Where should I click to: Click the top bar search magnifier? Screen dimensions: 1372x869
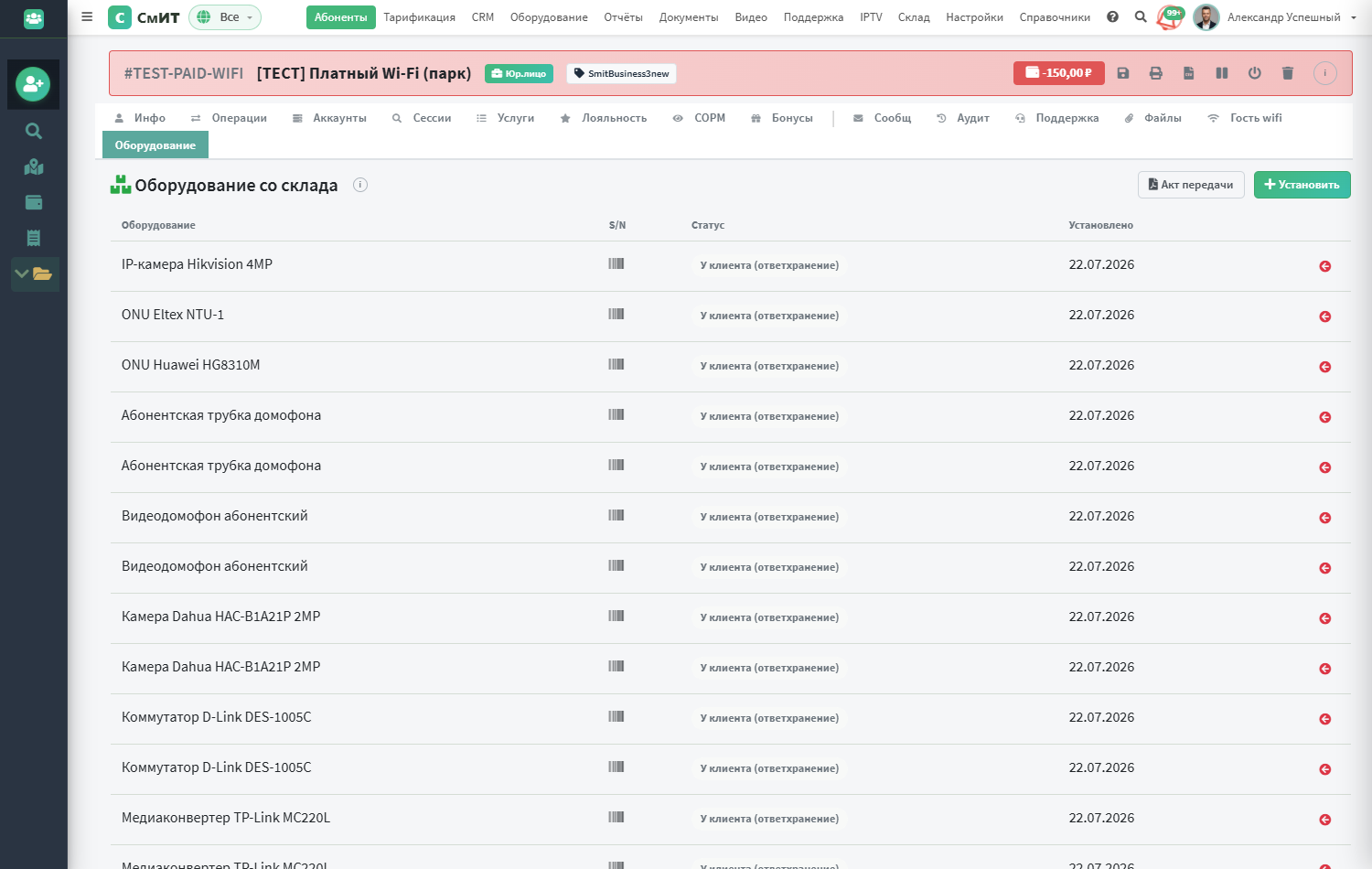coord(1141,16)
